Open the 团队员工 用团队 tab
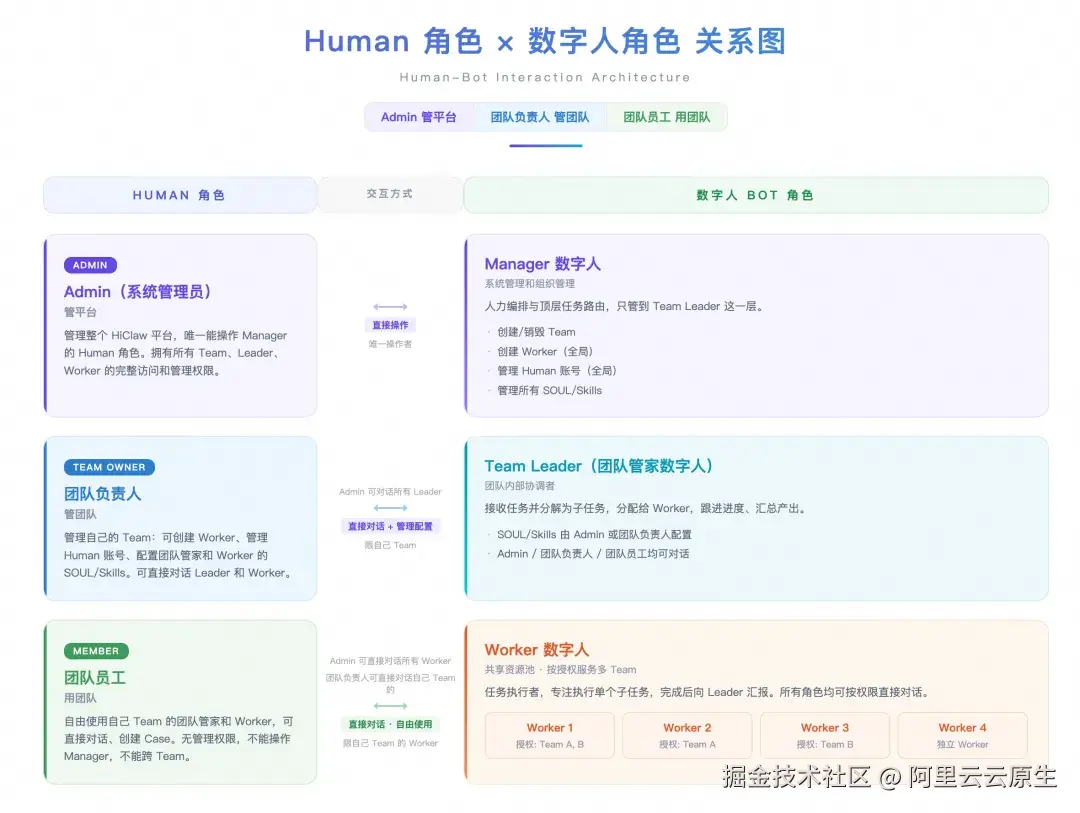The image size is (1080, 813). (666, 116)
